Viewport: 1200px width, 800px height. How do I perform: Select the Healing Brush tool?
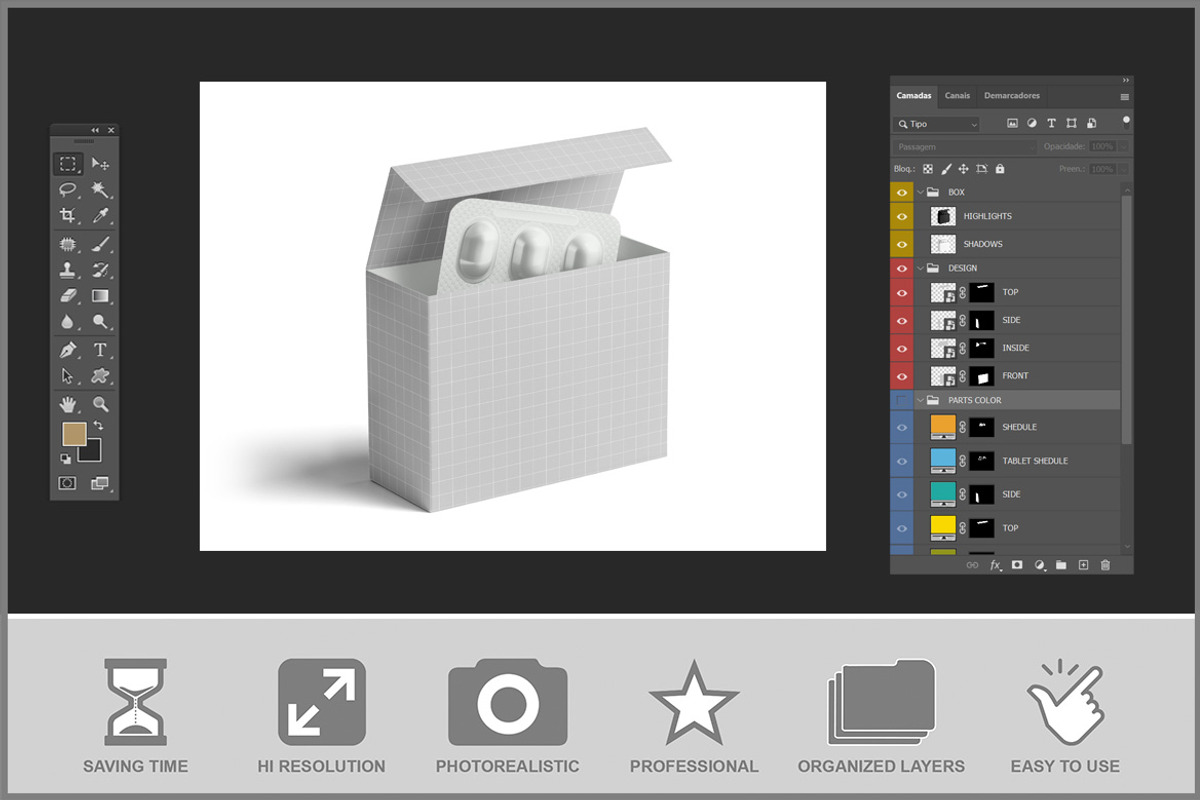pyautogui.click(x=68, y=244)
